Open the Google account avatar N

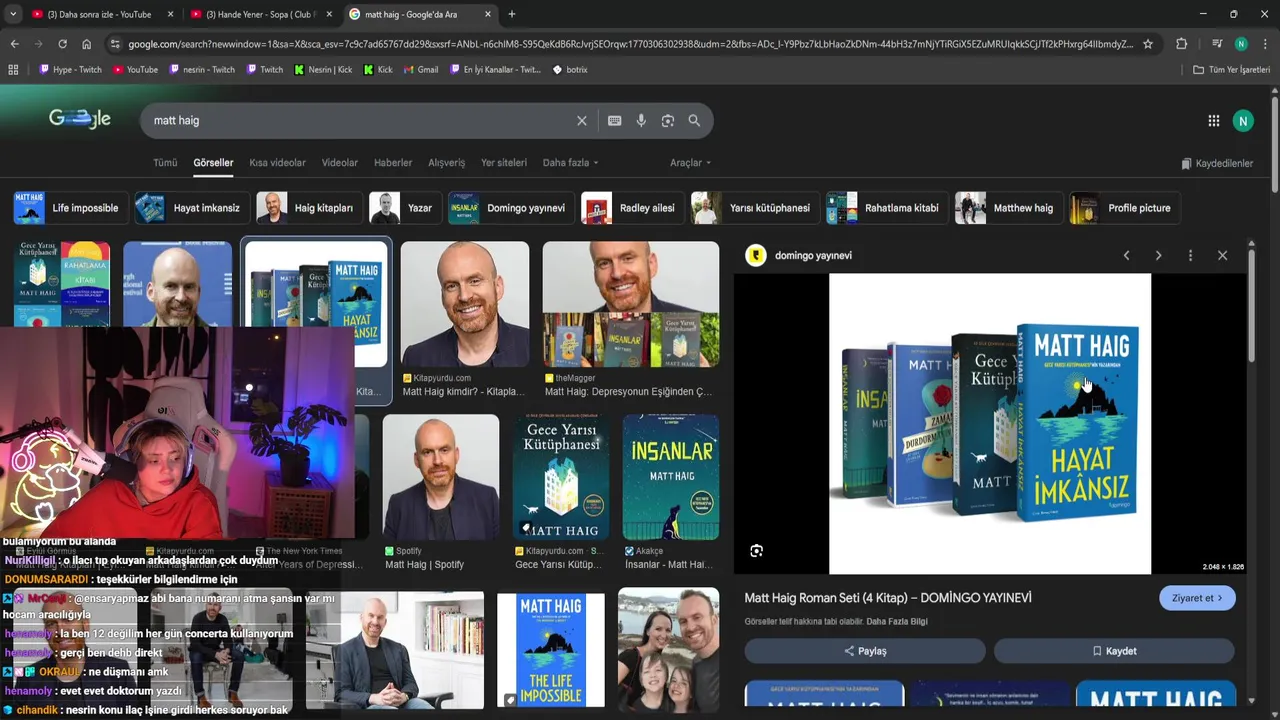1243,121
